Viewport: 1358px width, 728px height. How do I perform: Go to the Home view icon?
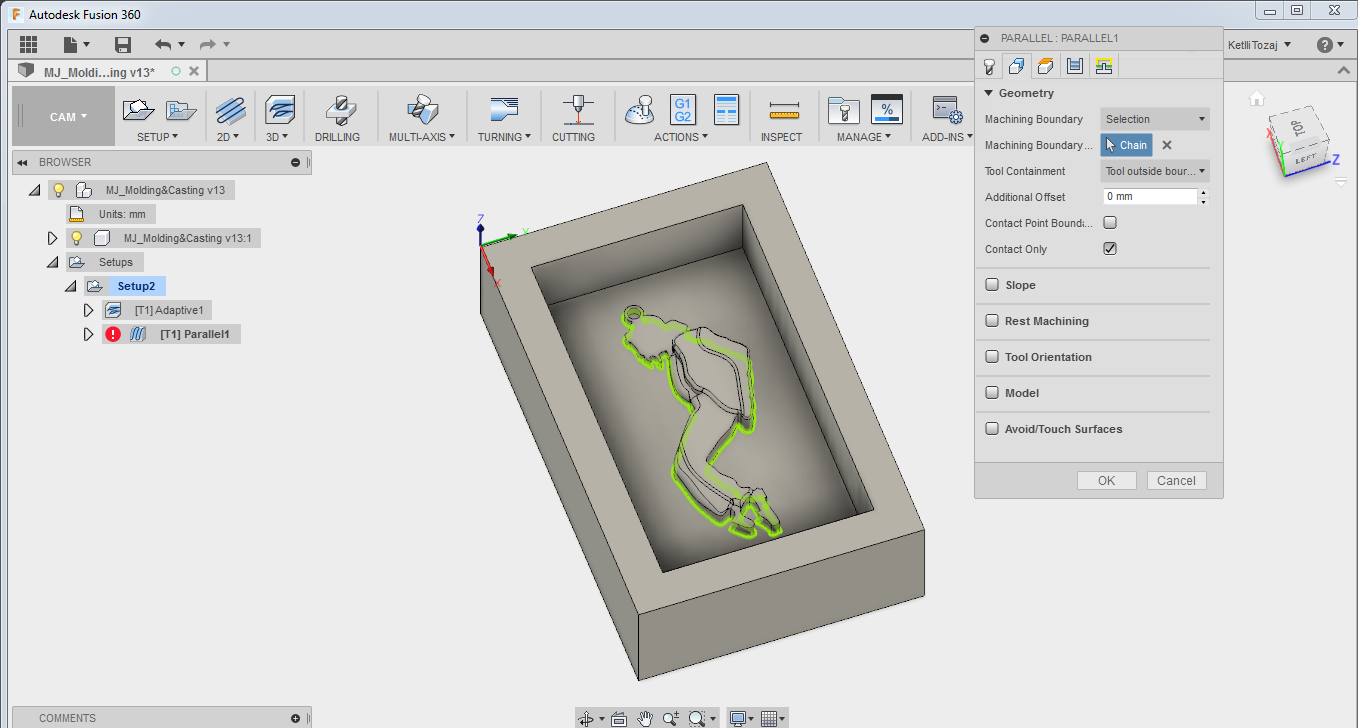coord(1257,98)
